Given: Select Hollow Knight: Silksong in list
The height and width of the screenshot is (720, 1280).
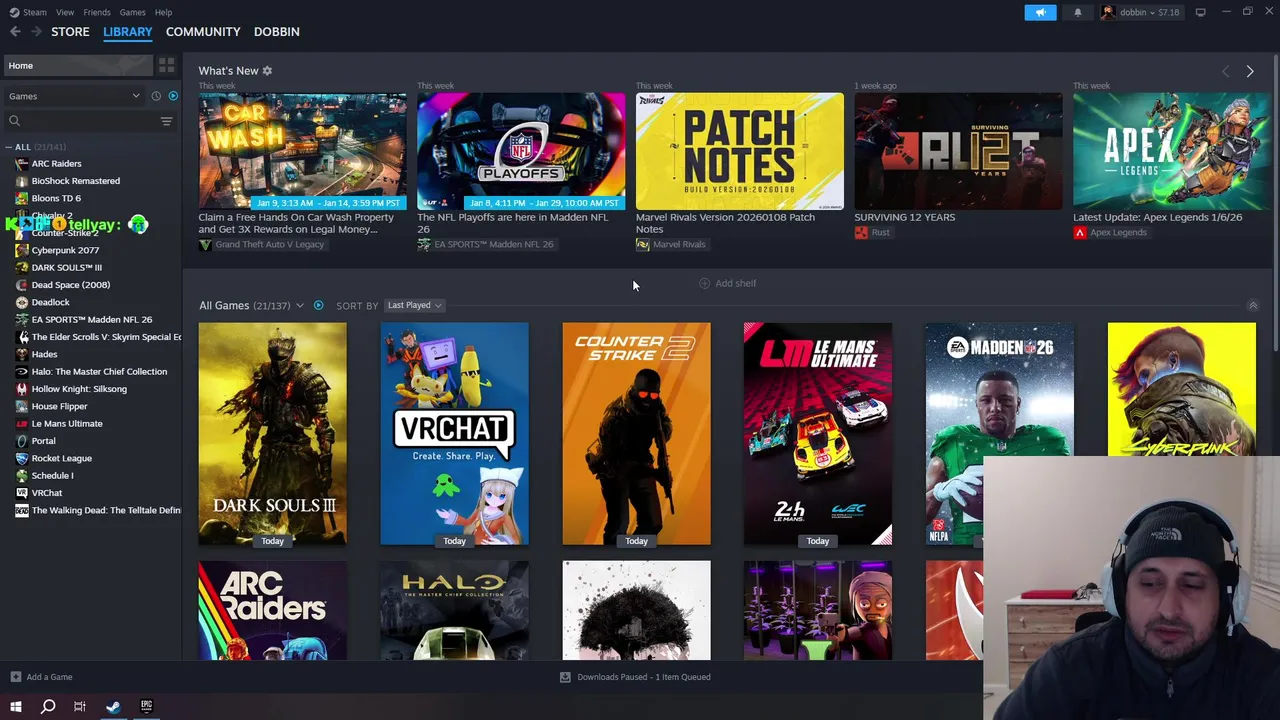Looking at the screenshot, I should [79, 389].
